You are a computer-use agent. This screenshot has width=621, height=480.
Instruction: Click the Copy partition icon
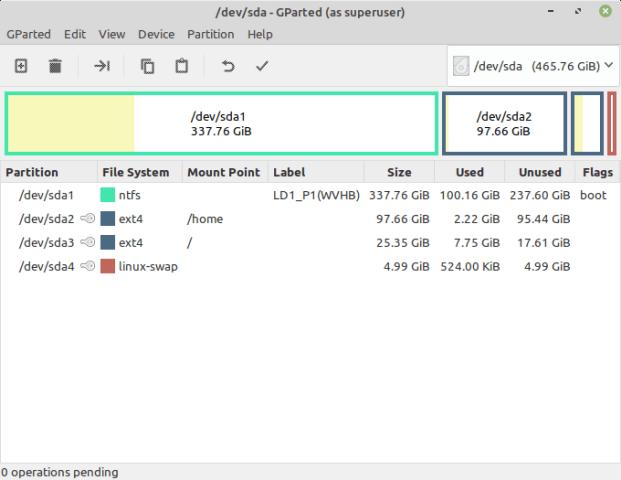click(148, 66)
